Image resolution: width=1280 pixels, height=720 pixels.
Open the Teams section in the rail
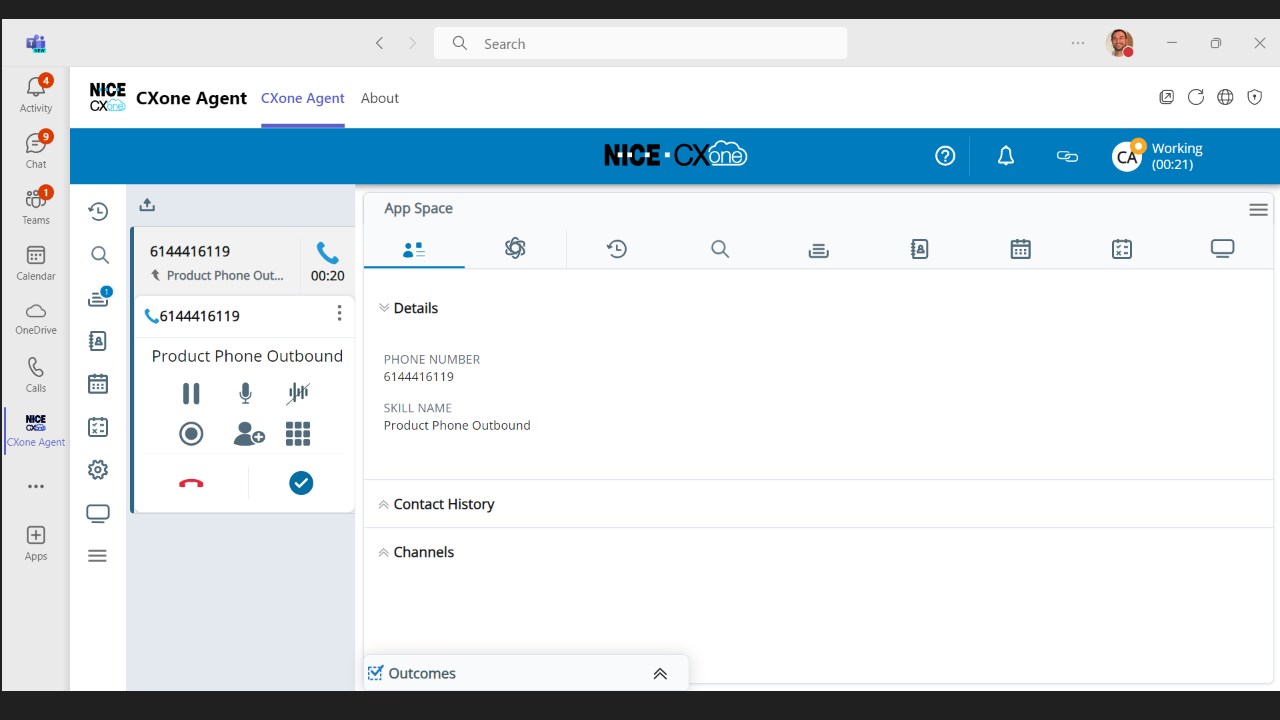click(x=36, y=206)
